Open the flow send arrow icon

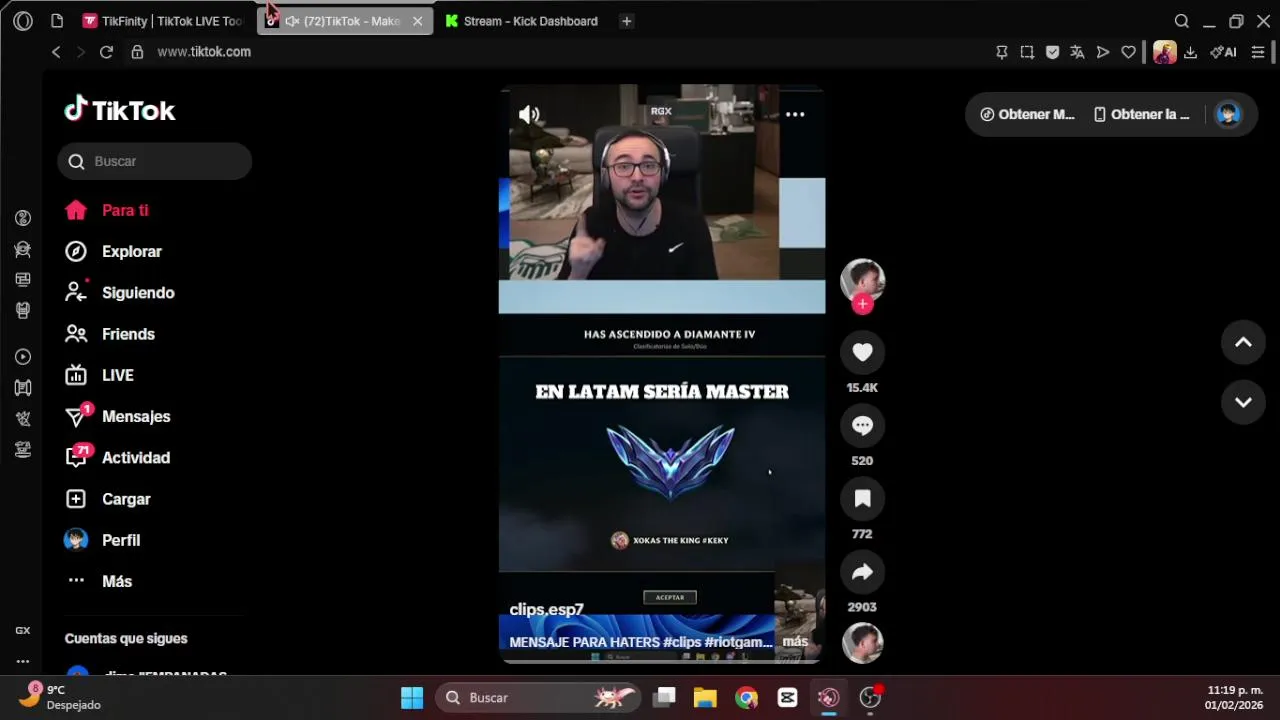[x=1103, y=52]
